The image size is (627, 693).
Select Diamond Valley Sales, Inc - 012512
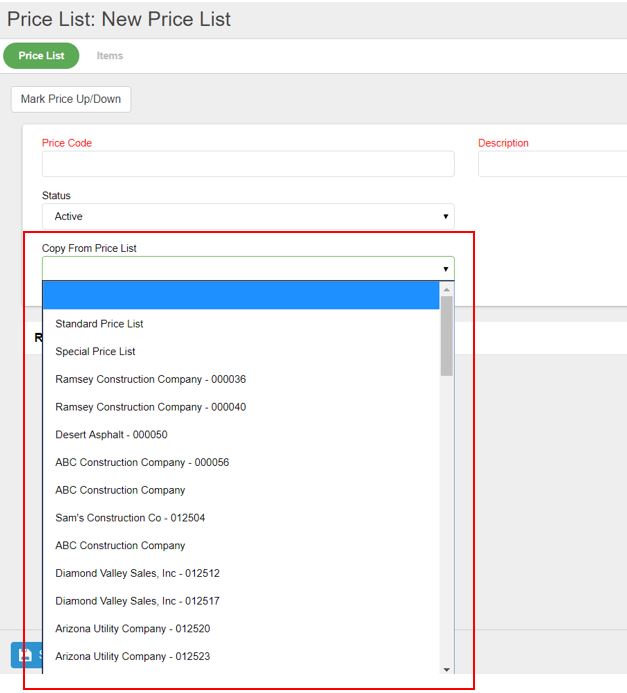[241, 574]
